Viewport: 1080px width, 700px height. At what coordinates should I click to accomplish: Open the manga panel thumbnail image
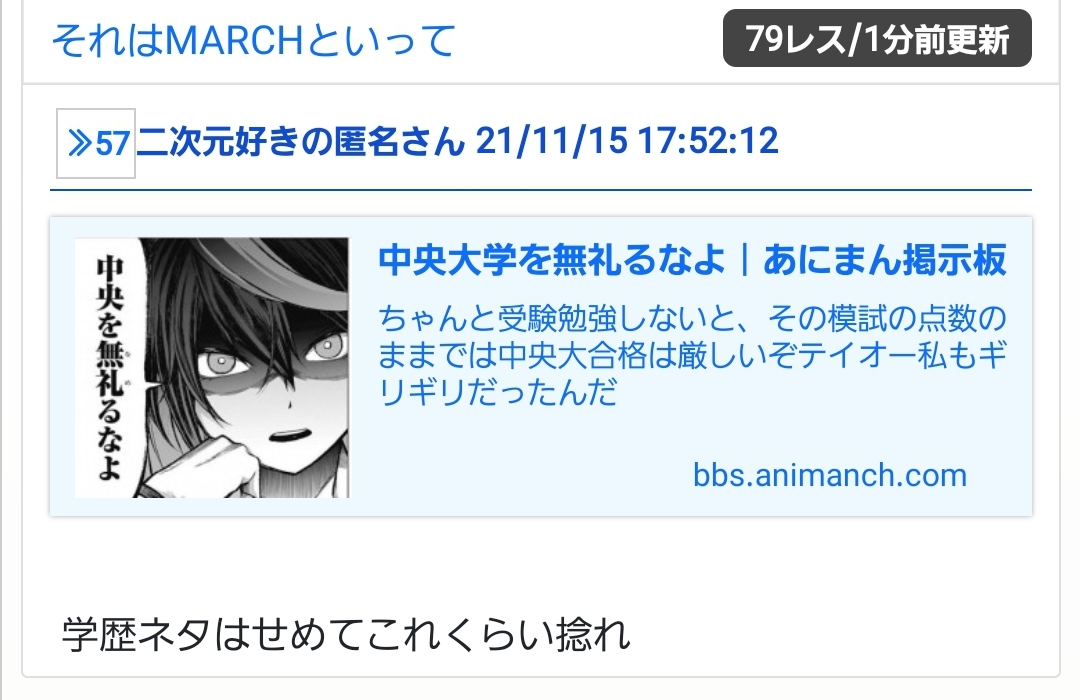212,367
